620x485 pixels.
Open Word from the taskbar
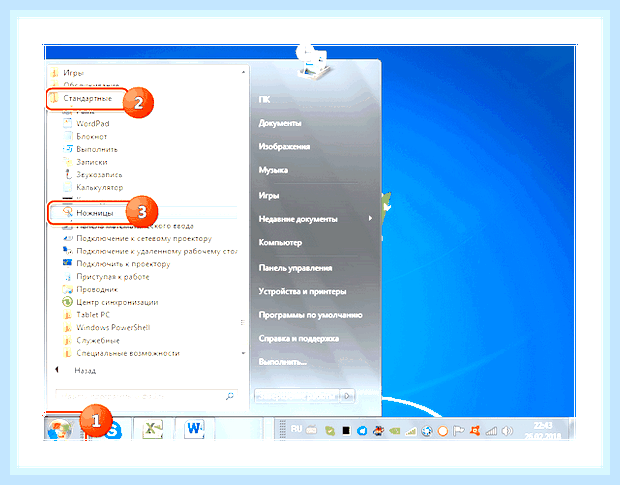point(194,429)
